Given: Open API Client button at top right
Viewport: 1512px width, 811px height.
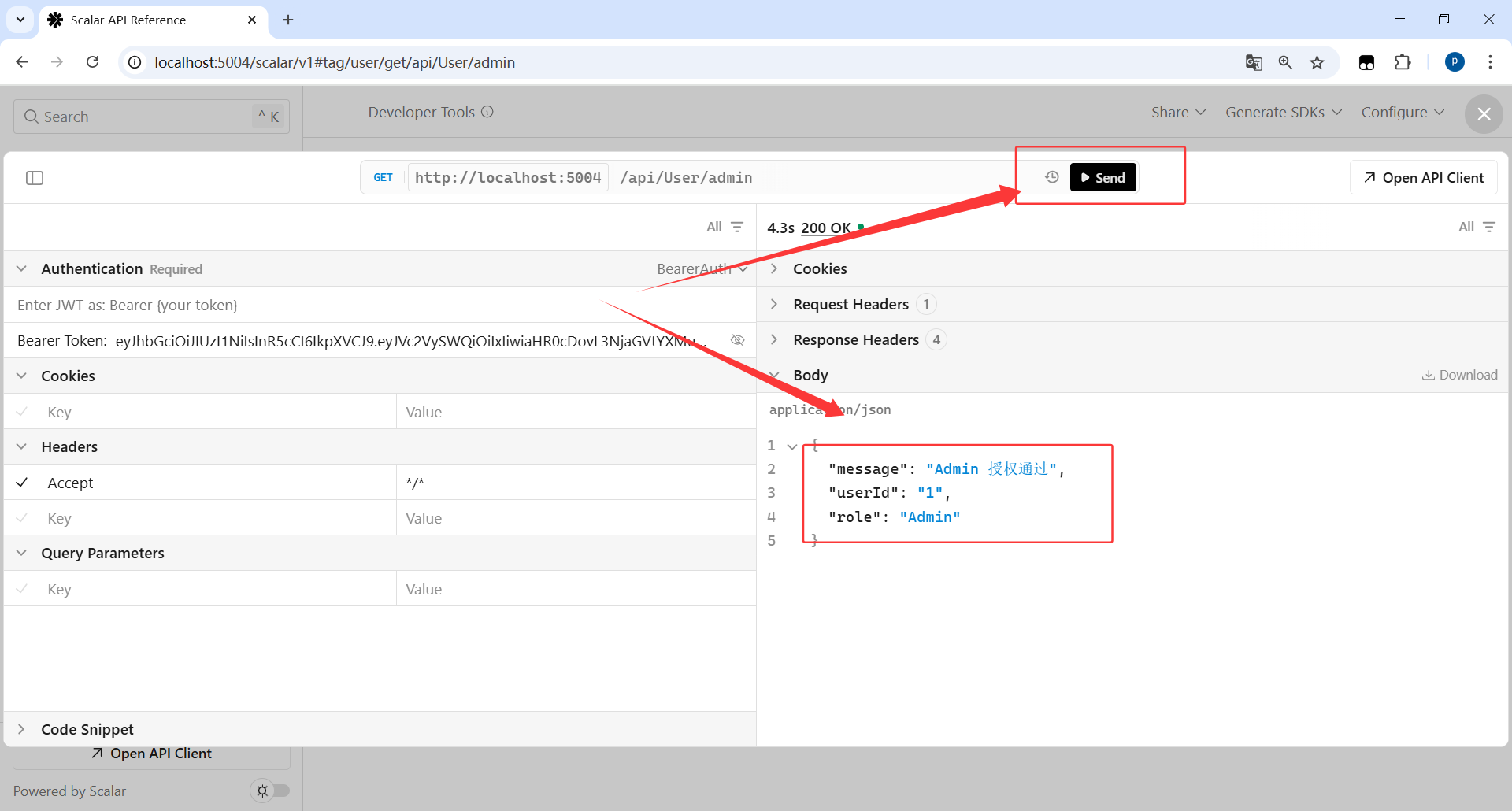Looking at the screenshot, I should tap(1424, 177).
